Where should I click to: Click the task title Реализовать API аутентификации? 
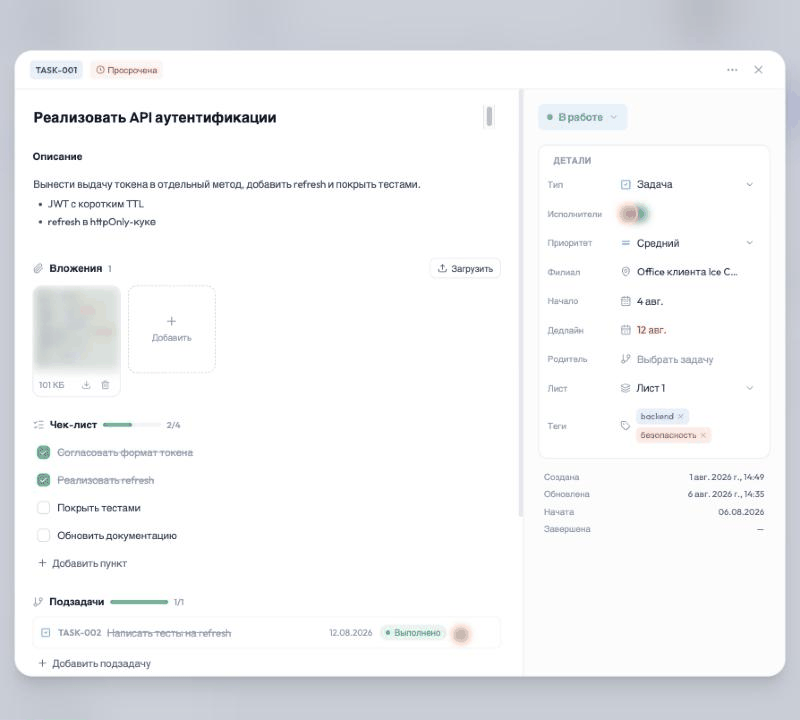(x=155, y=118)
